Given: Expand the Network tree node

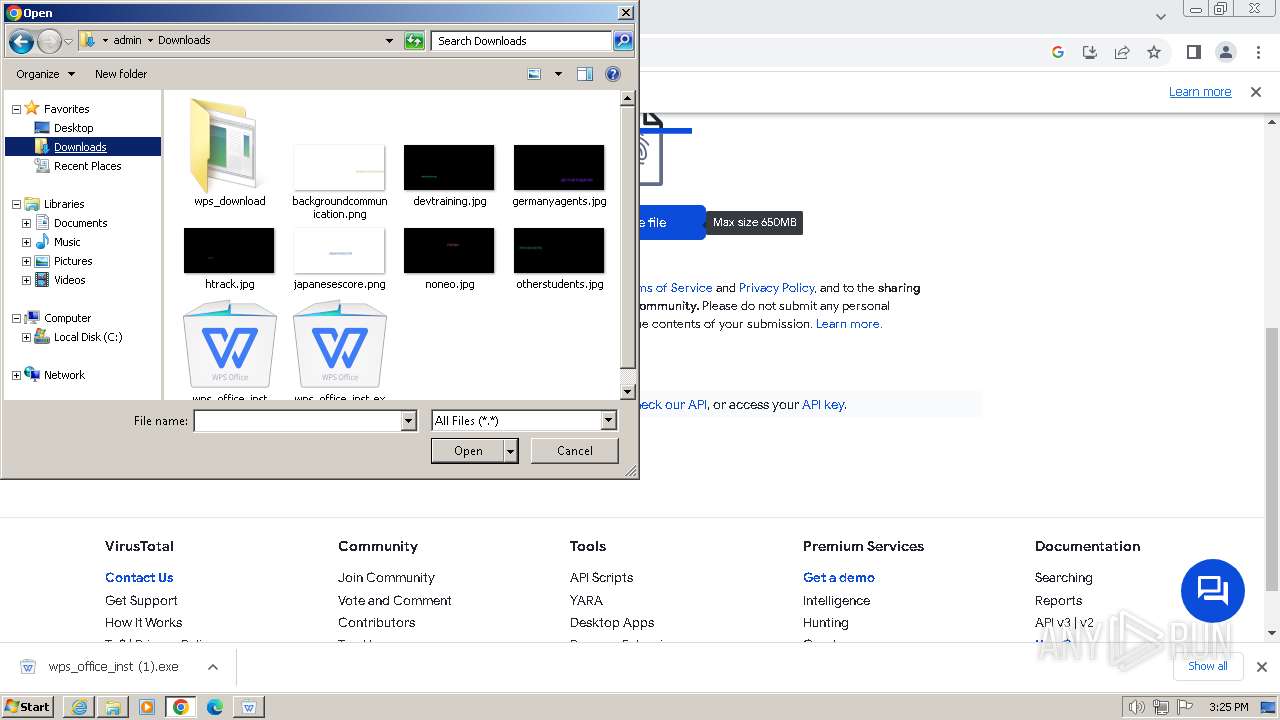Looking at the screenshot, I should (16, 375).
